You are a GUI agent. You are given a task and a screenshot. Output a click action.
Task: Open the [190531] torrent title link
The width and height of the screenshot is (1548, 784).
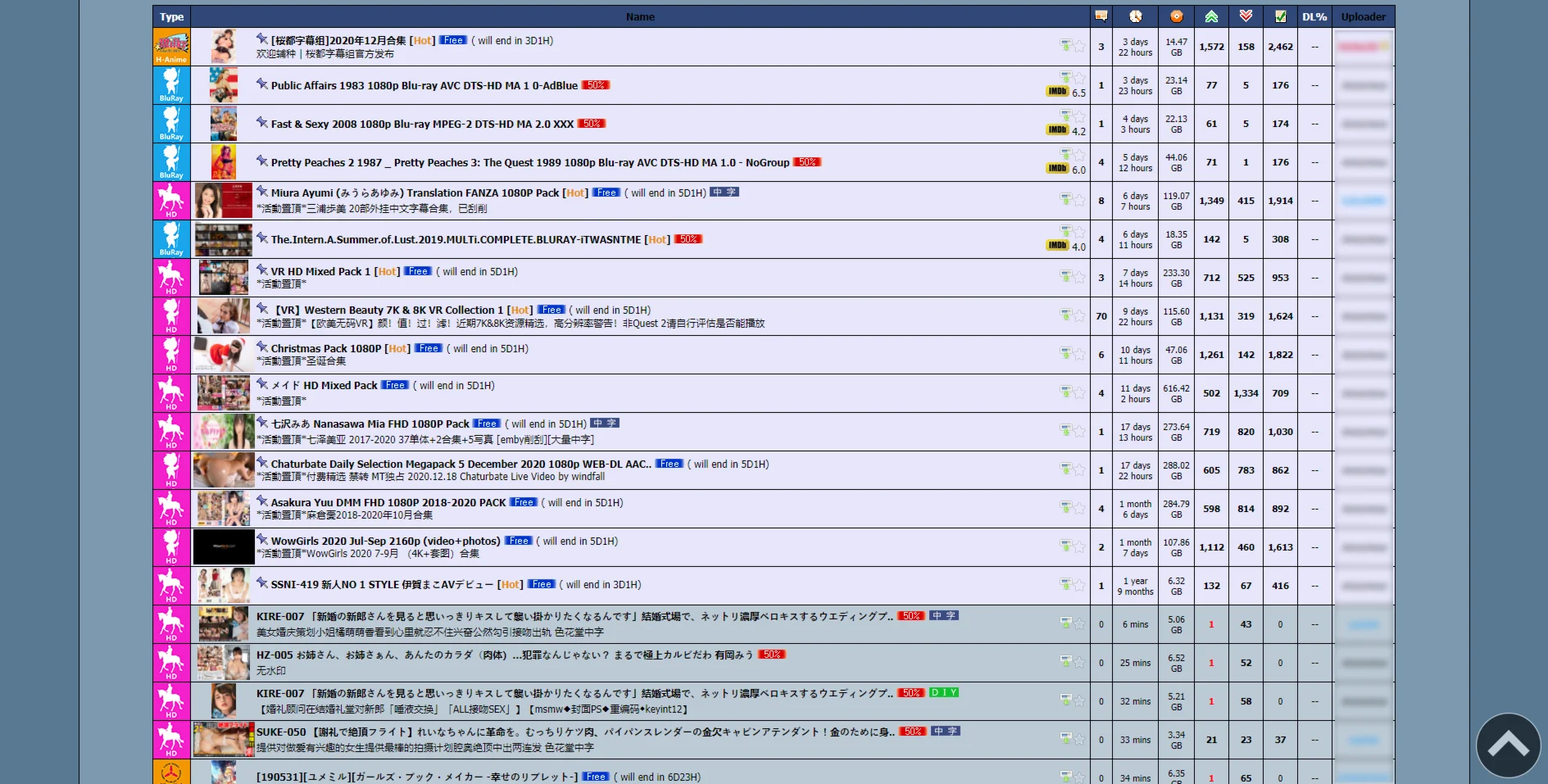click(417, 777)
